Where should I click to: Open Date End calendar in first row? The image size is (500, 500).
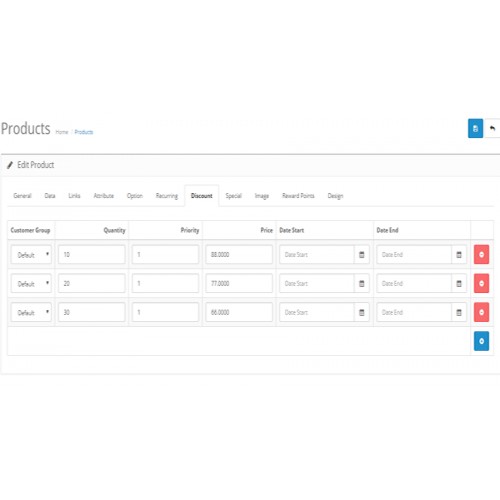[459, 255]
